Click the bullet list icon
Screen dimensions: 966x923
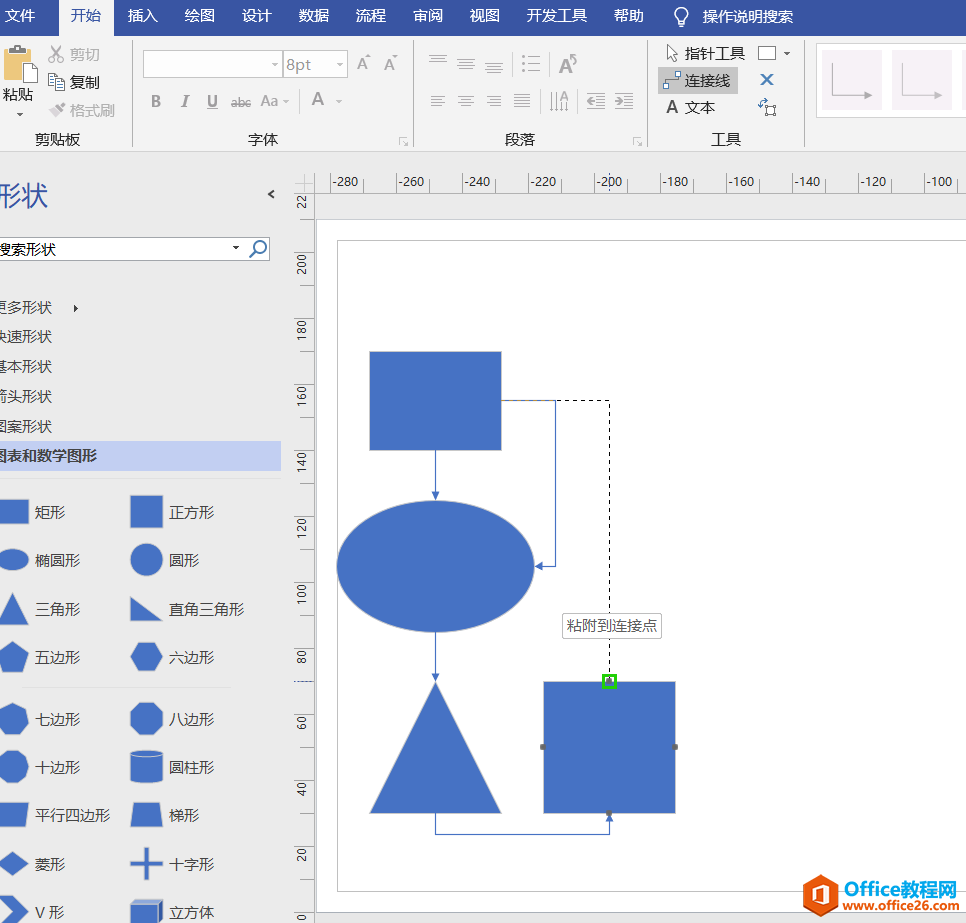(531, 64)
